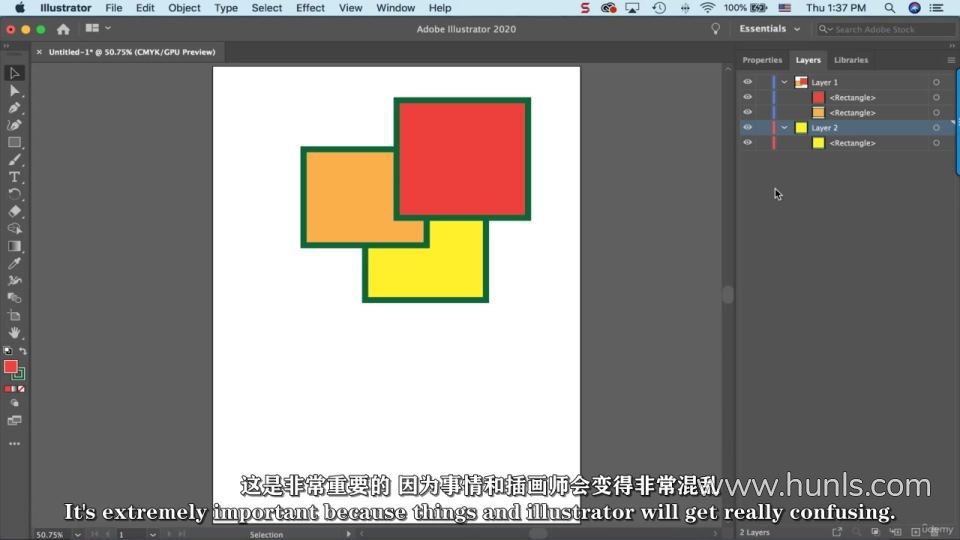Select the Layer 1 row name
960x540 pixels.
[x=824, y=82]
